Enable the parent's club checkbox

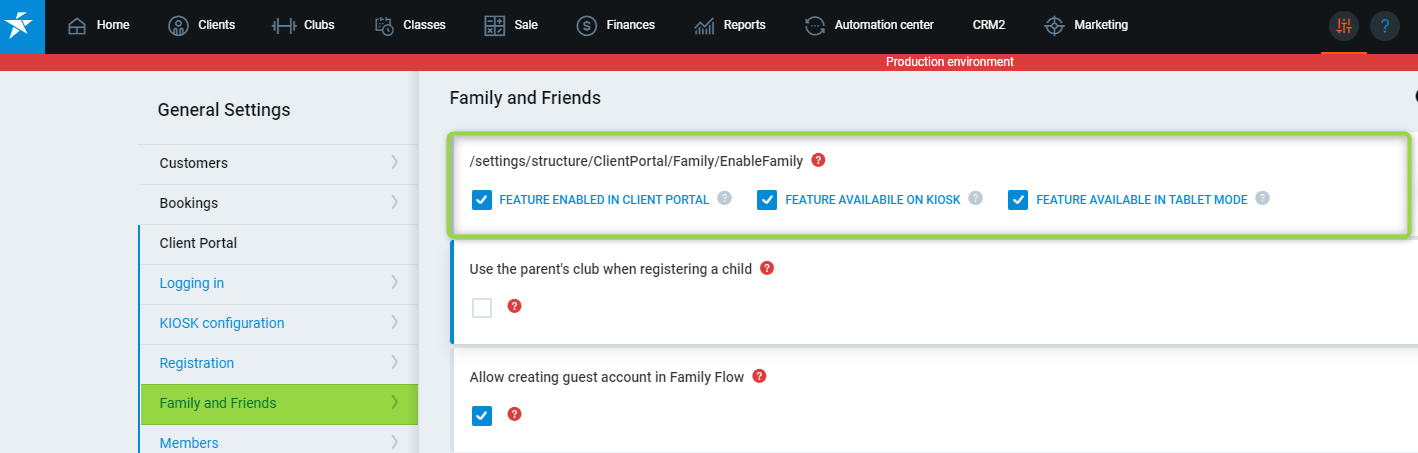(x=482, y=308)
